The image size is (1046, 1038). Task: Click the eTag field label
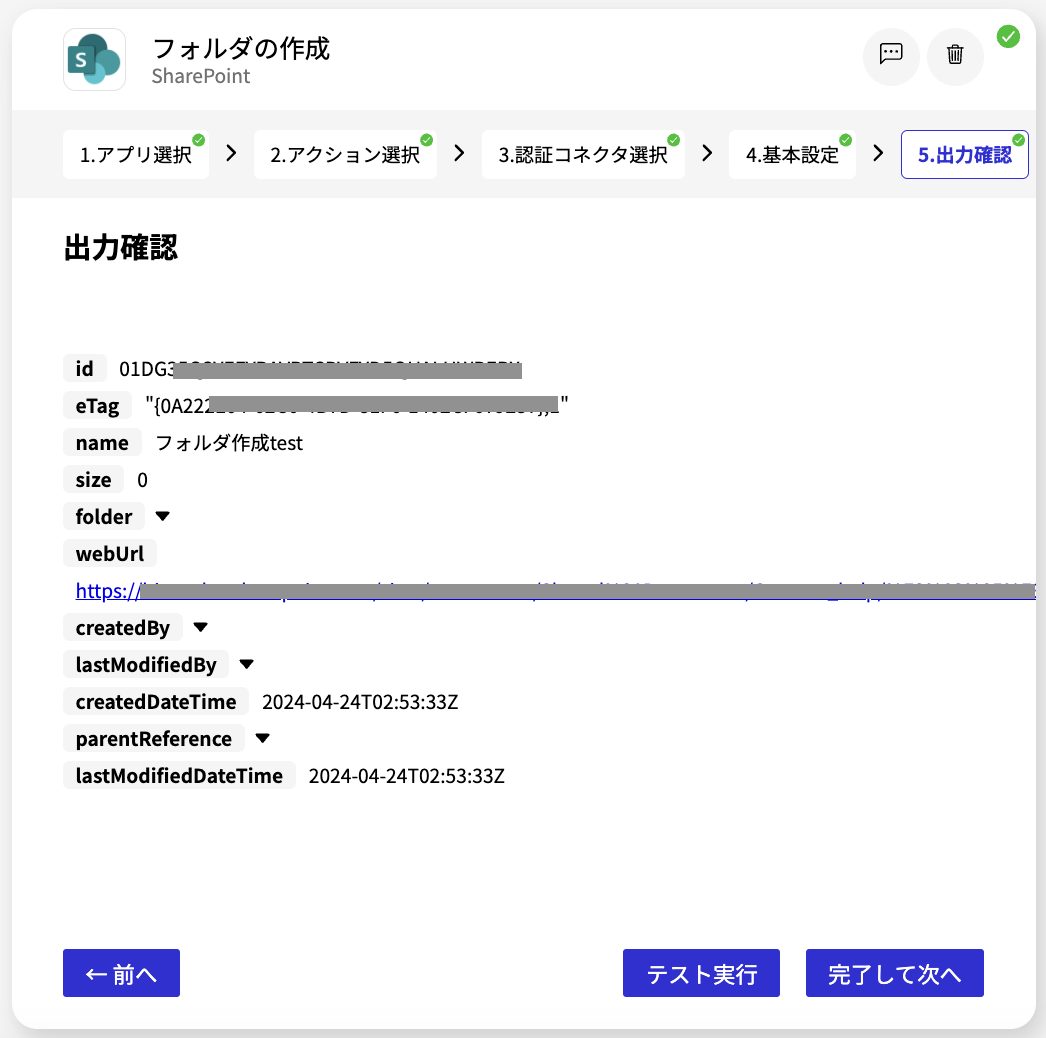pyautogui.click(x=97, y=406)
